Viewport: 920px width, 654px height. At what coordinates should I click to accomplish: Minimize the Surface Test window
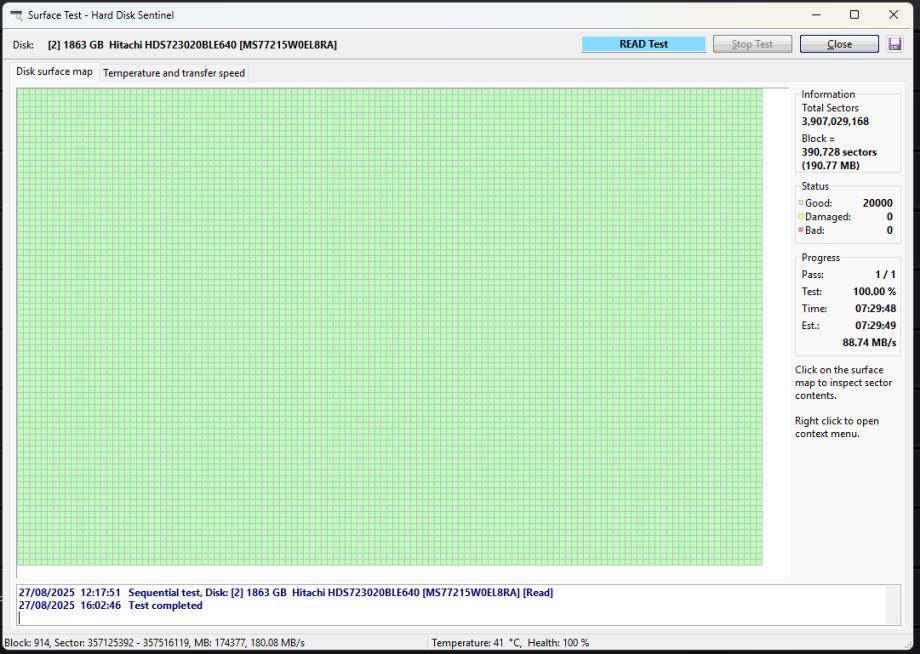click(816, 15)
